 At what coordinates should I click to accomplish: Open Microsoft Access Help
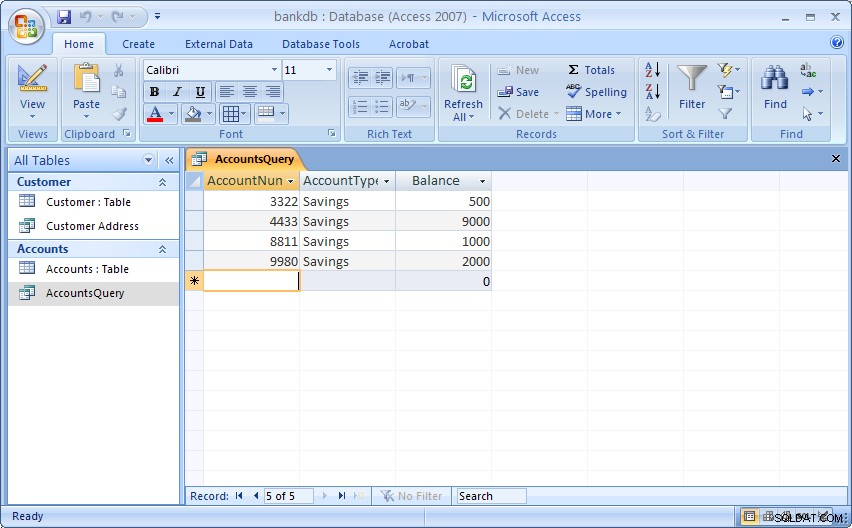pyautogui.click(x=837, y=42)
